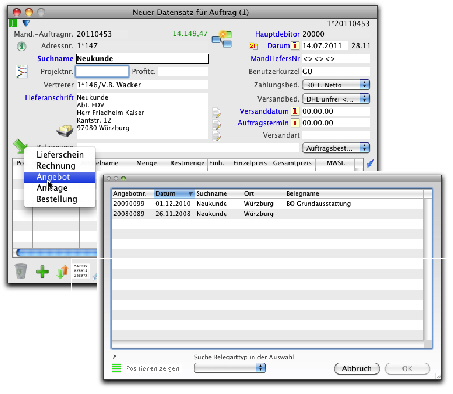453x394 pixels.
Task: Click the blue Hauptdebitor label link
Action: 277,34
